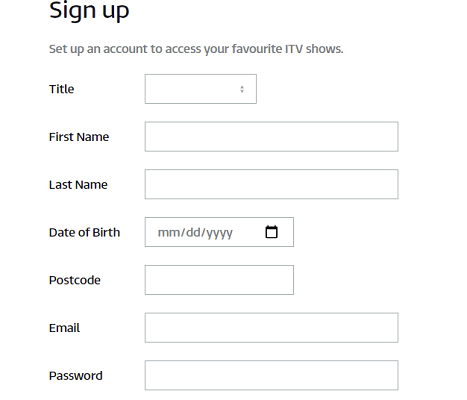The width and height of the screenshot is (467, 400).
Task: Focus the Email text field
Action: tap(271, 328)
